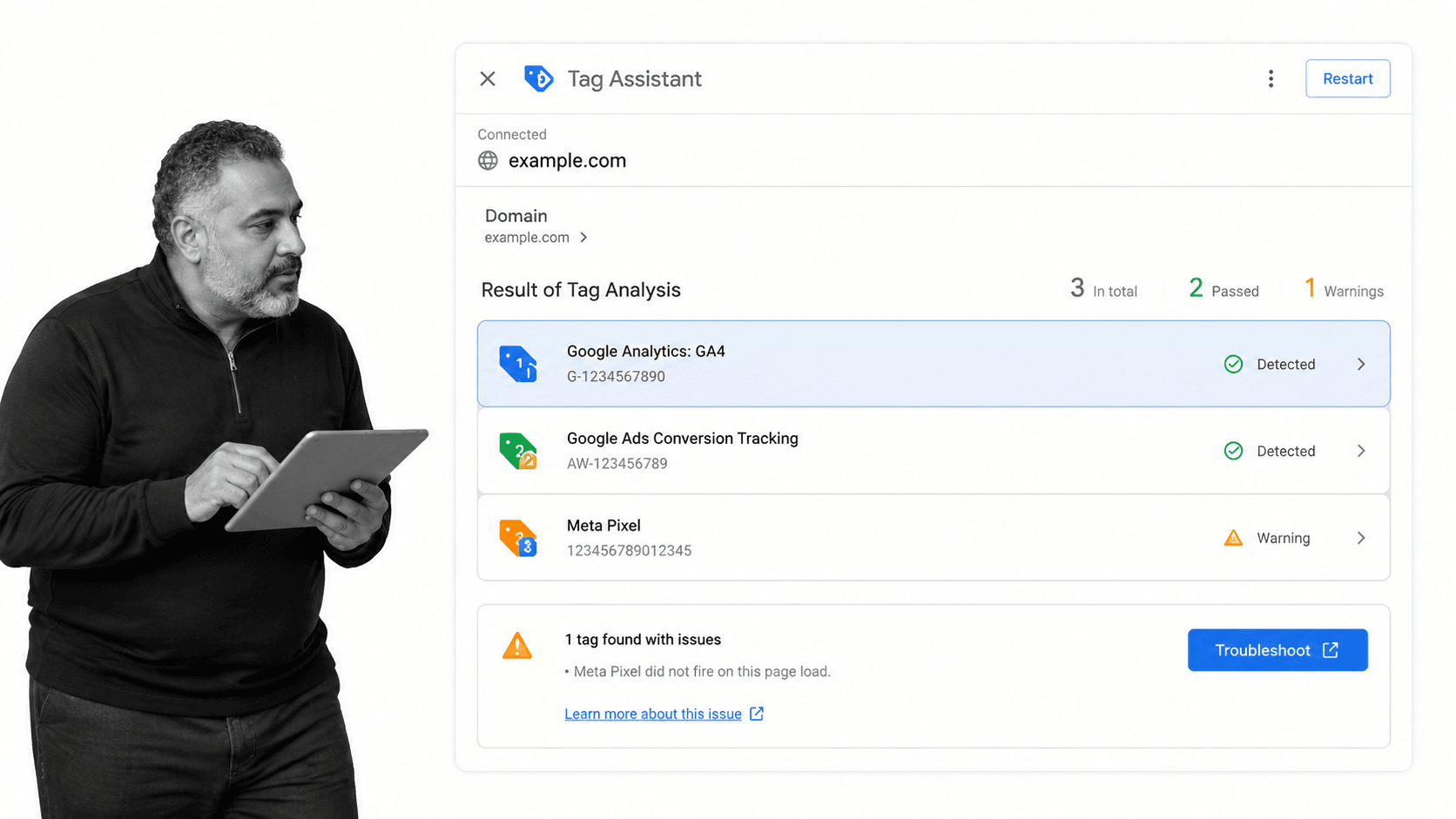Select the Meta Pixel title
The height and width of the screenshot is (819, 1456).
click(603, 526)
